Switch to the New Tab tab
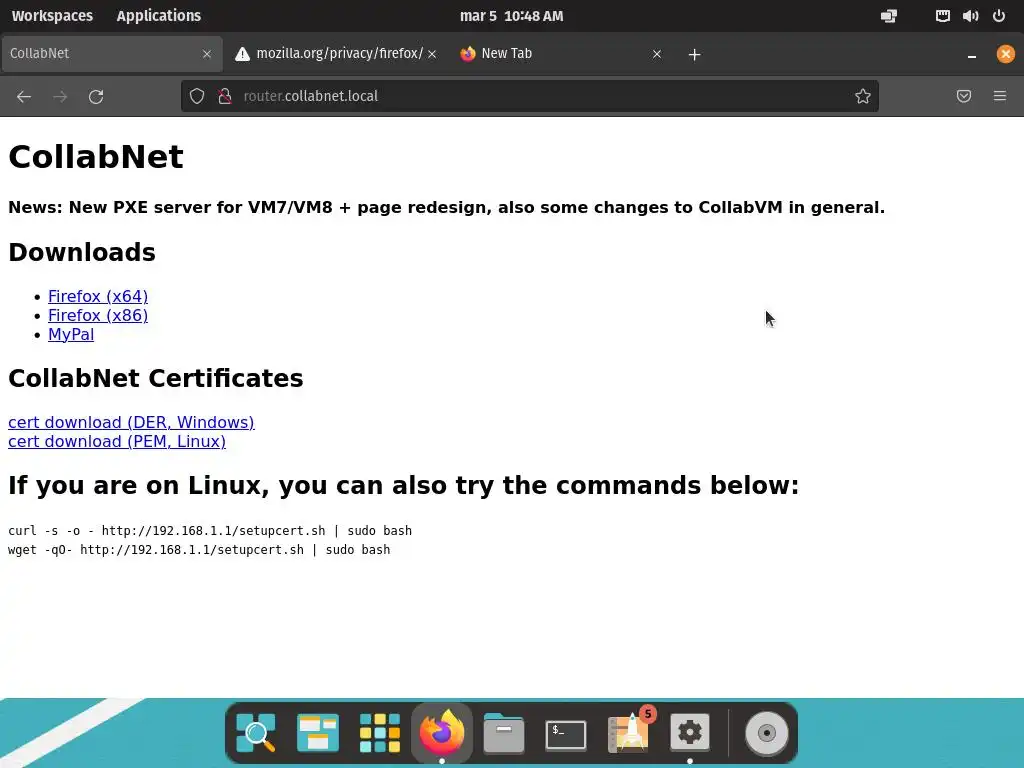1024x768 pixels. 561,54
